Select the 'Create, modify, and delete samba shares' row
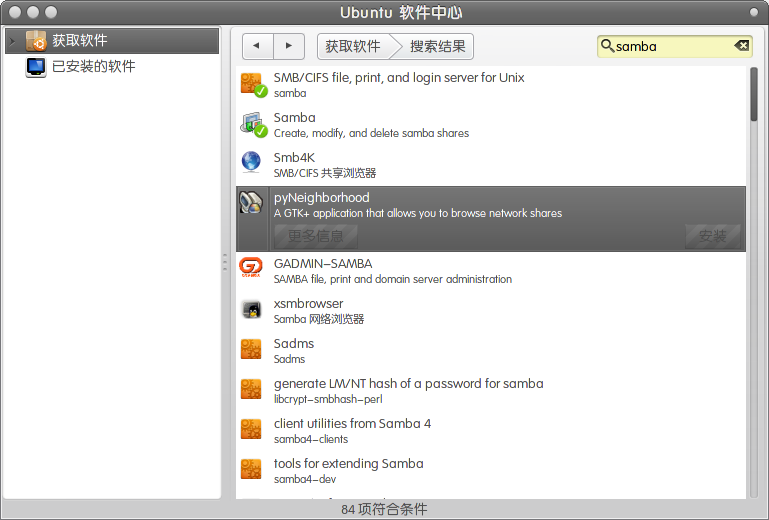The width and height of the screenshot is (769, 520). pos(491,125)
